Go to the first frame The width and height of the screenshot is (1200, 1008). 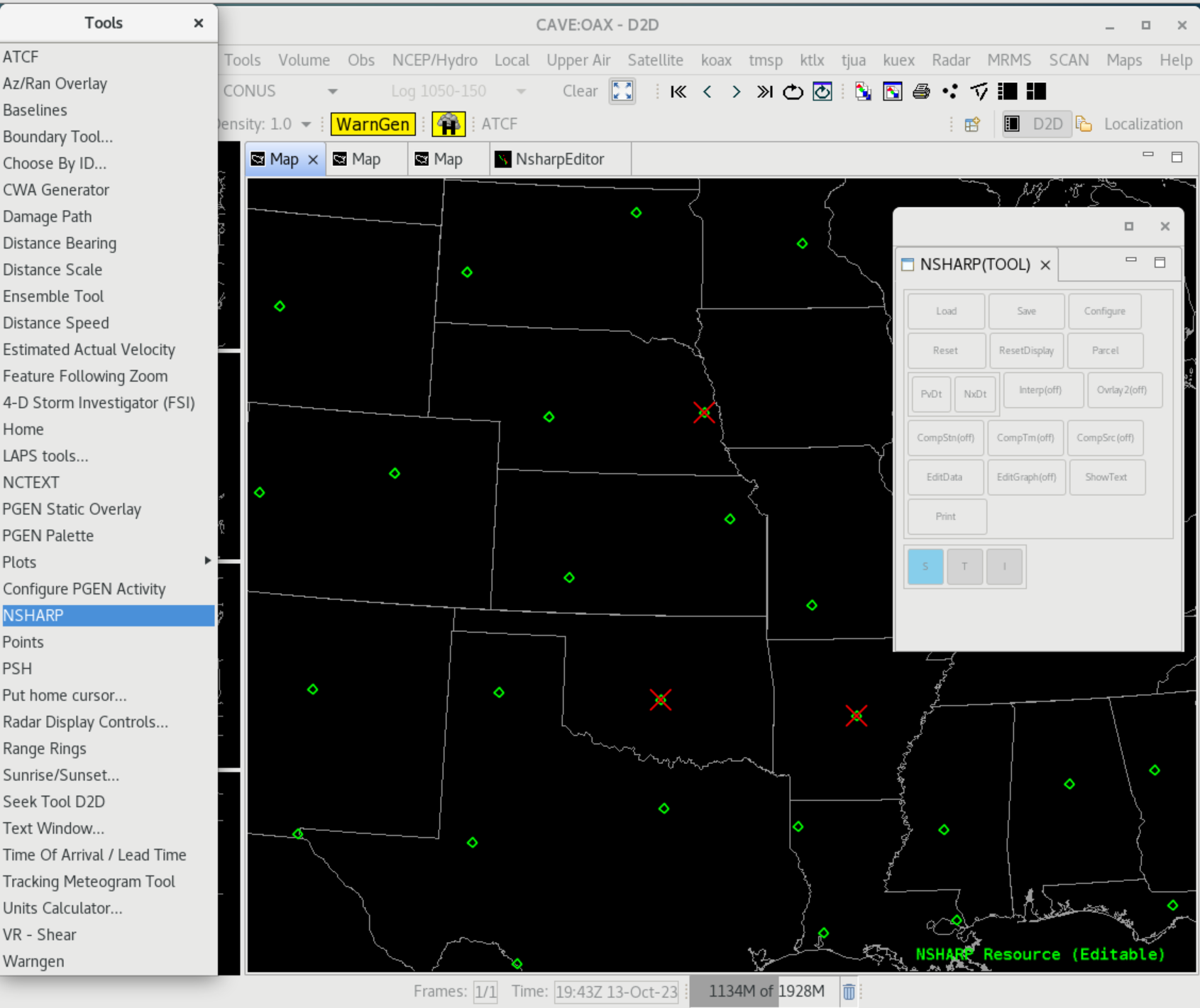[678, 92]
